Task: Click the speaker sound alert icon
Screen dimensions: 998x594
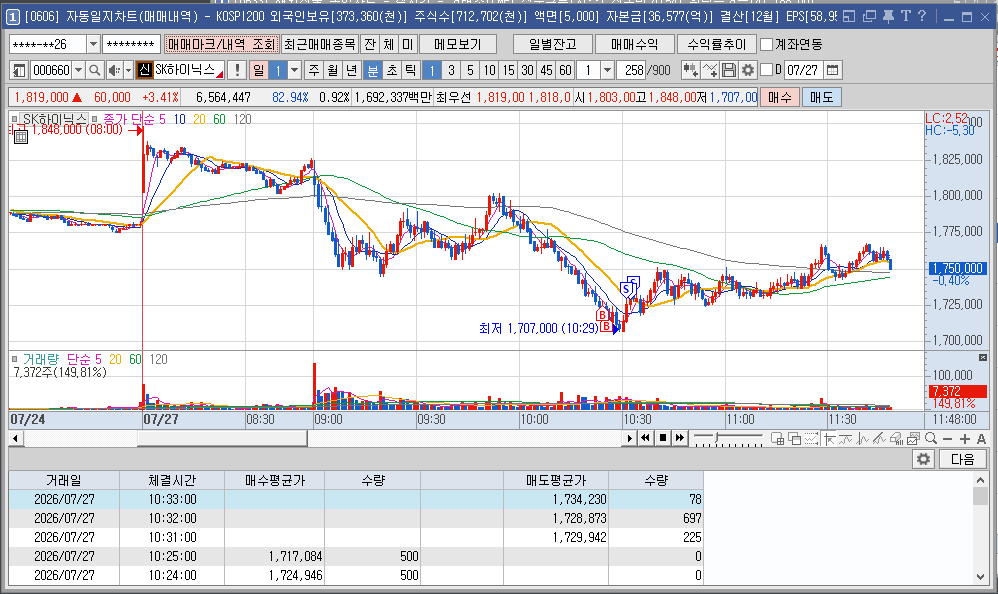Action: tap(113, 70)
